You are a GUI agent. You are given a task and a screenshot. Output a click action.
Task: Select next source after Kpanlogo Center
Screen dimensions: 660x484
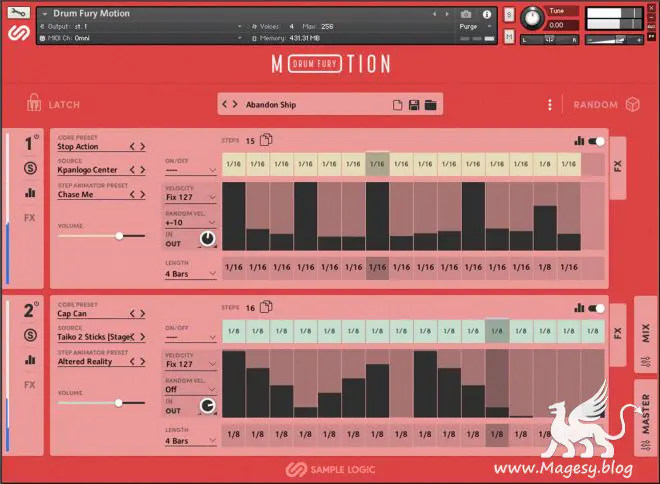point(143,170)
